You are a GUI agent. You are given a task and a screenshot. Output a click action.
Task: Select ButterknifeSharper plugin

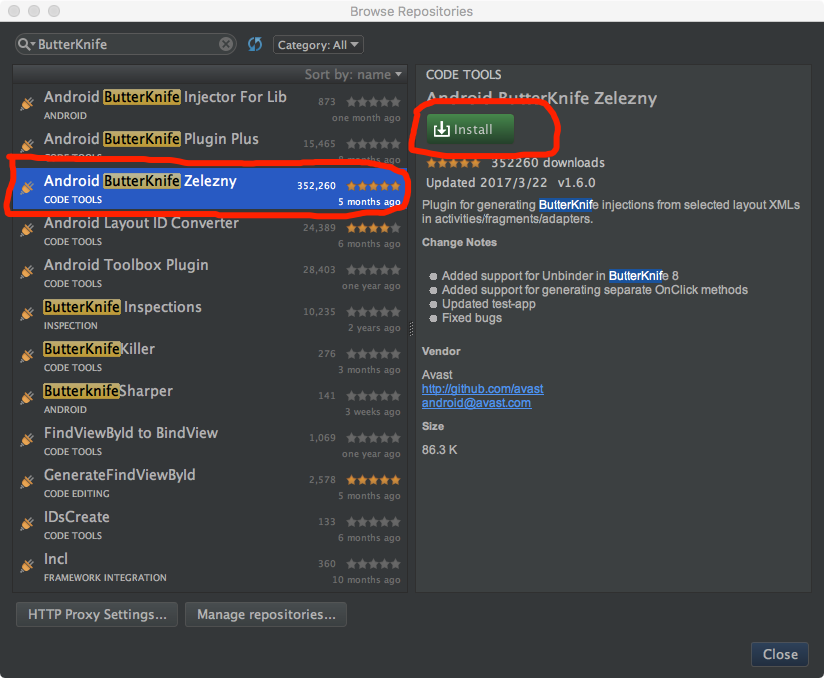pyautogui.click(x=210, y=399)
